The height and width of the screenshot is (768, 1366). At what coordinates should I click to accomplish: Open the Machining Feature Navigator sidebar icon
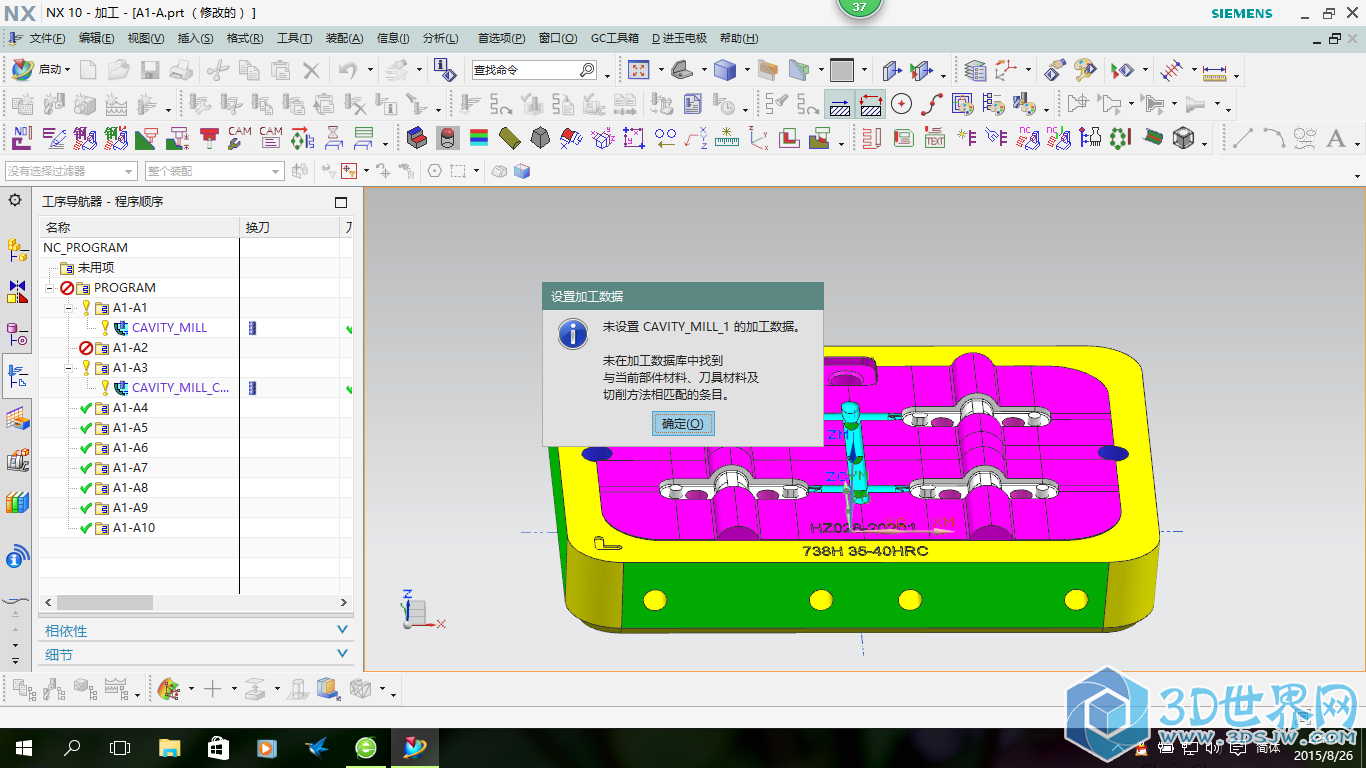pos(17,418)
